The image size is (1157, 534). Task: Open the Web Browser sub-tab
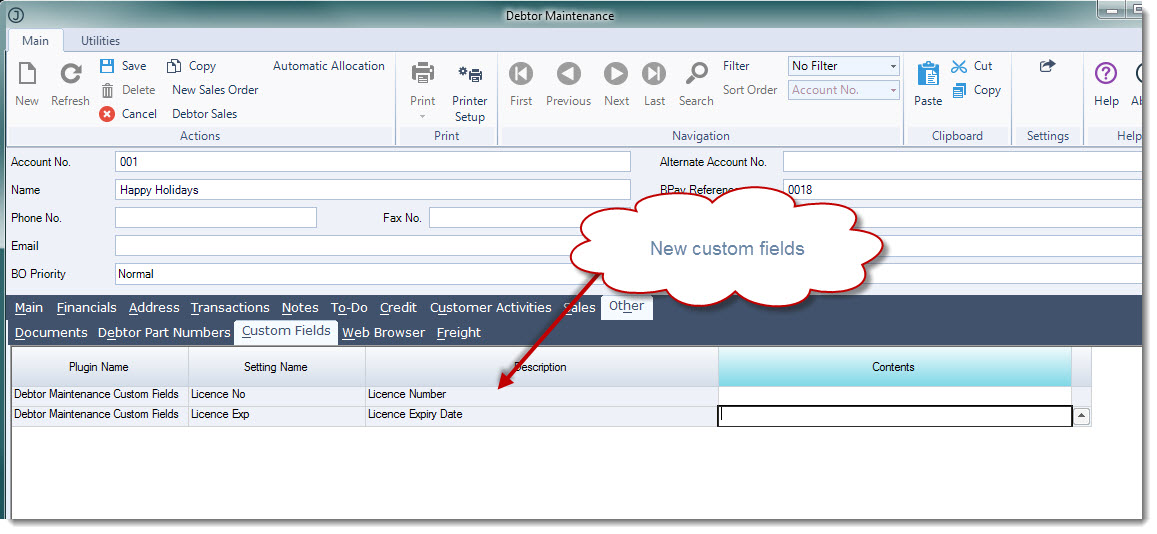tap(384, 333)
